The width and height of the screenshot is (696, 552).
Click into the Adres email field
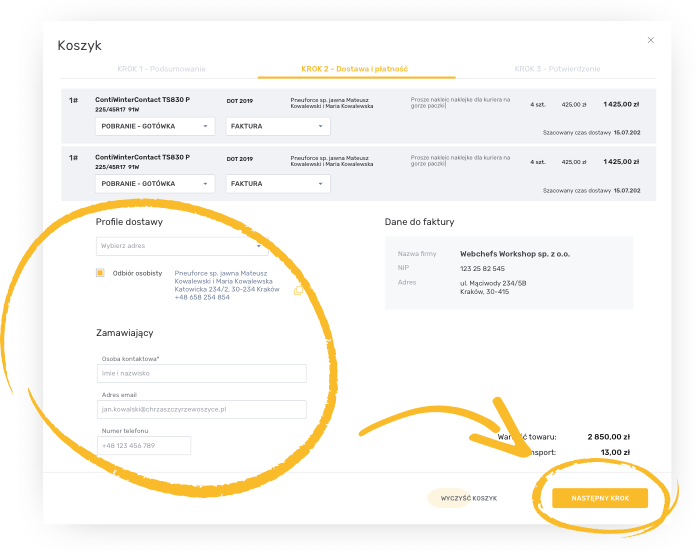[201, 409]
